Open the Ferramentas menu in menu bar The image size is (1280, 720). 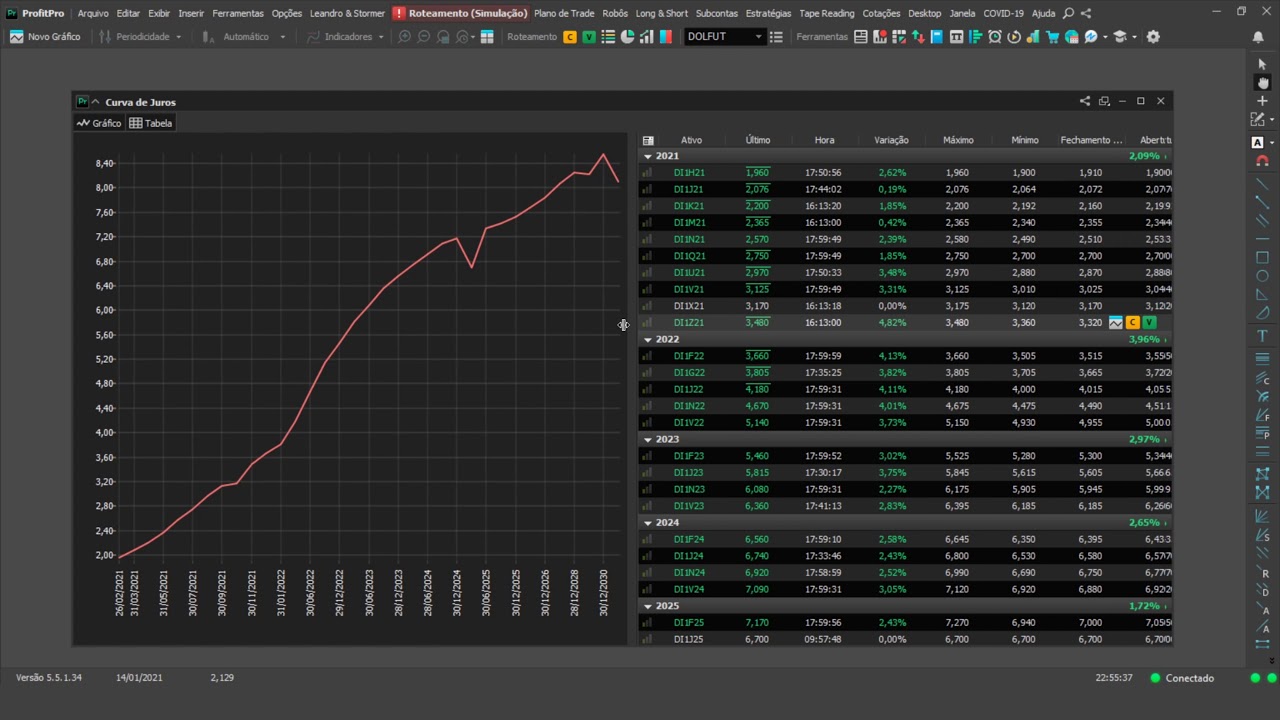(238, 13)
